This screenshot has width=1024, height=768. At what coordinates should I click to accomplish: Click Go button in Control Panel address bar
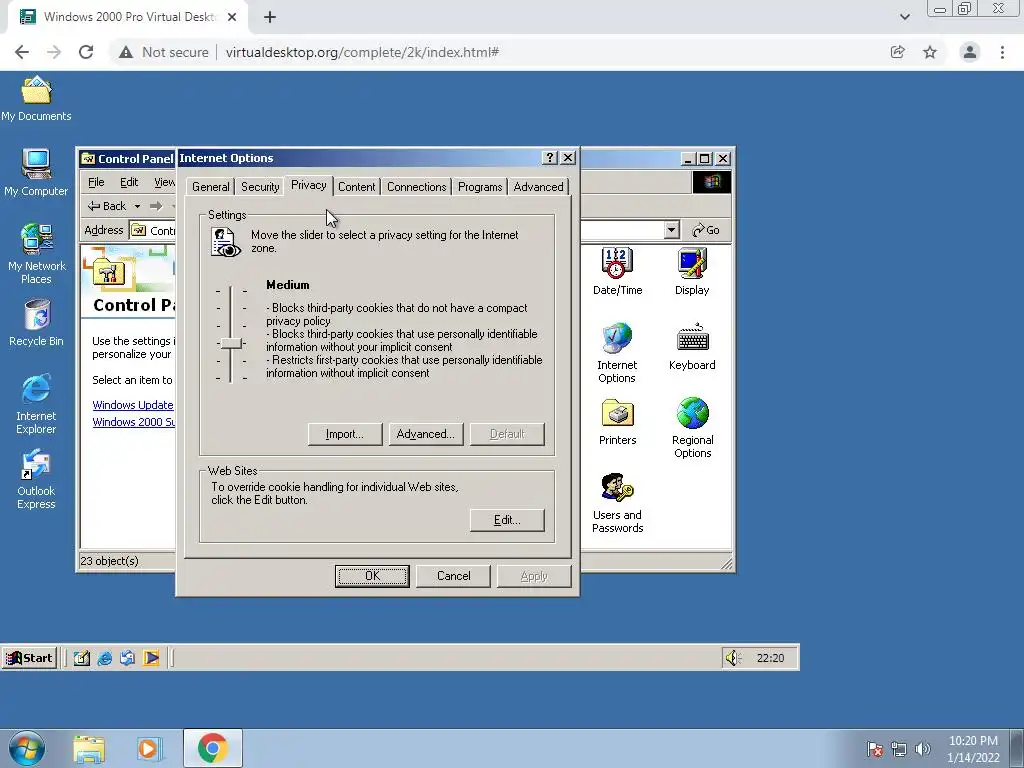coord(706,230)
